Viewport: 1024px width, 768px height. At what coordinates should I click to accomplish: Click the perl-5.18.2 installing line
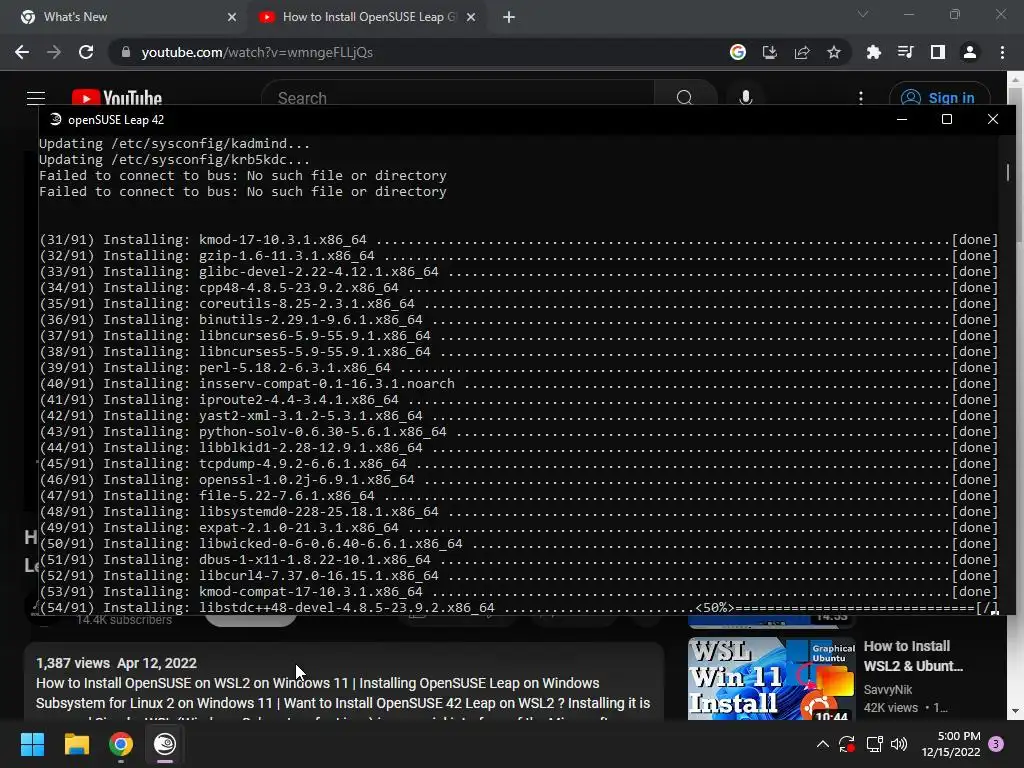pos(519,368)
